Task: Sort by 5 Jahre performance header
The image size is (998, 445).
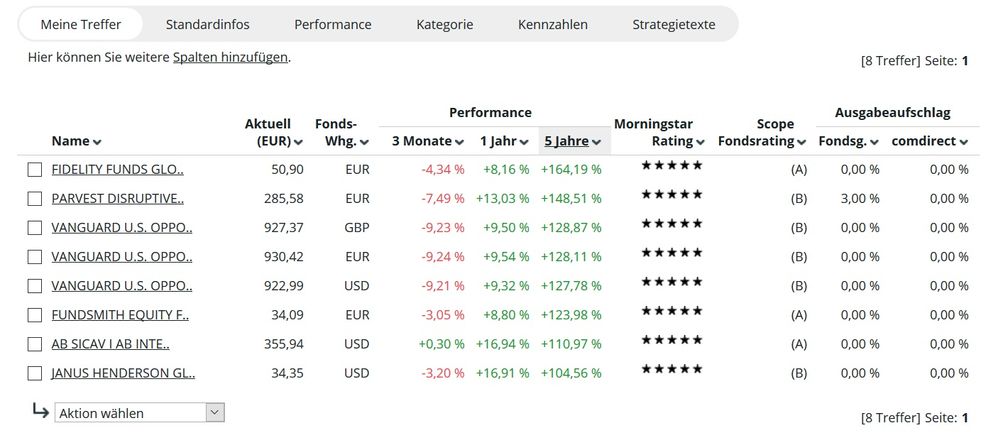Action: tap(572, 141)
